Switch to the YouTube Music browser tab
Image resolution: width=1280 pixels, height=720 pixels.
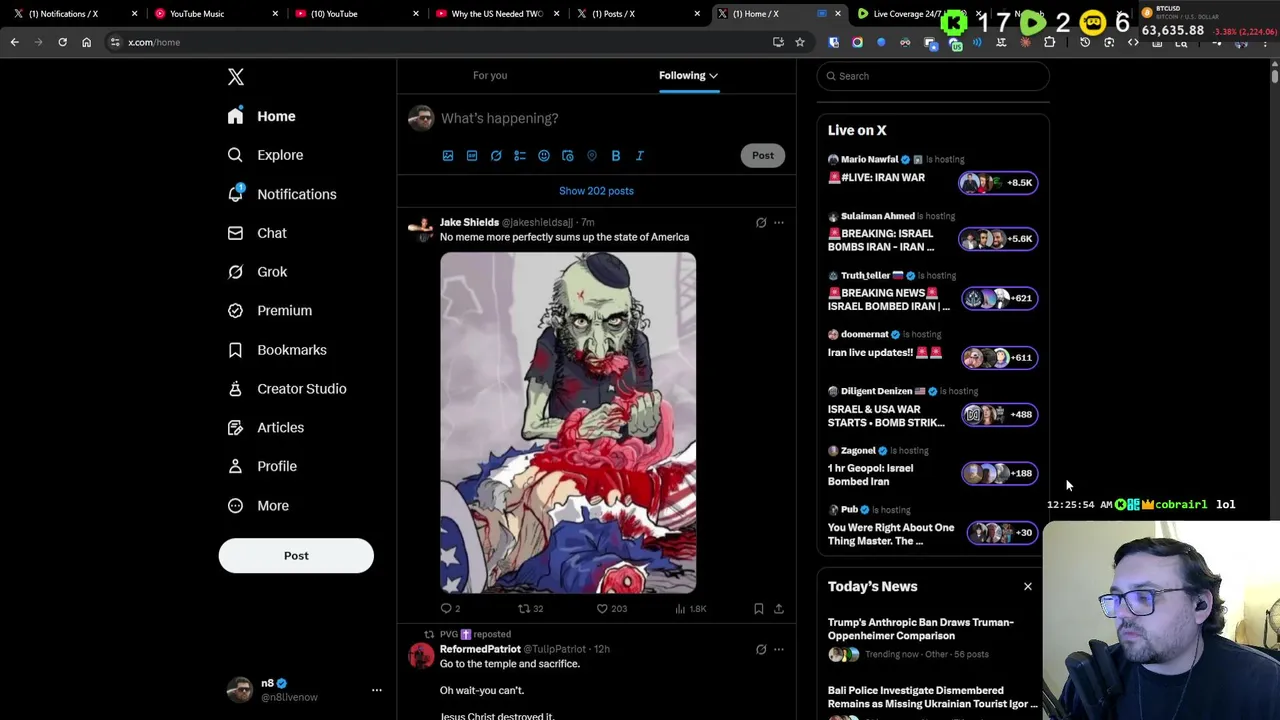(215, 14)
